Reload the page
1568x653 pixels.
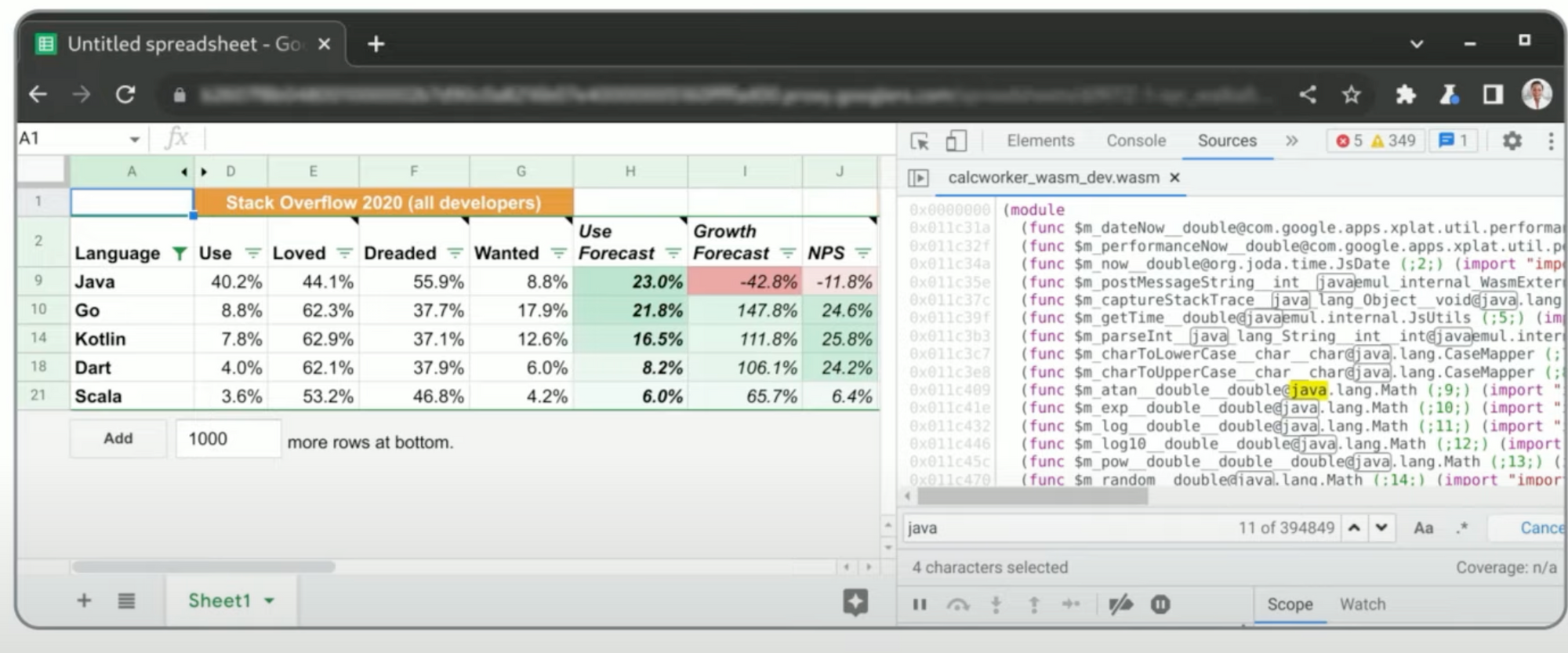[x=125, y=95]
